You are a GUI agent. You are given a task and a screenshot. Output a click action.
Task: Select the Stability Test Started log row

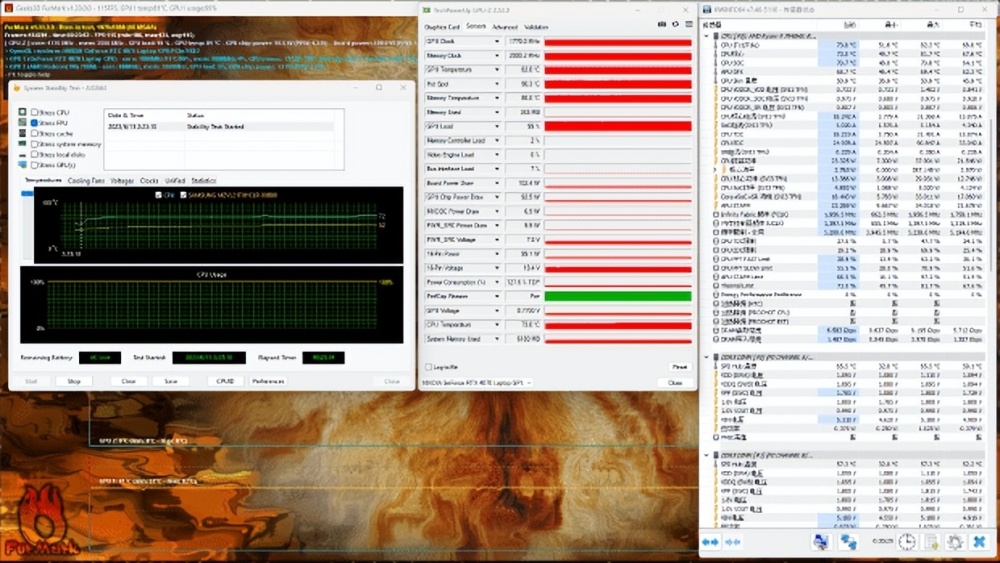click(x=219, y=127)
